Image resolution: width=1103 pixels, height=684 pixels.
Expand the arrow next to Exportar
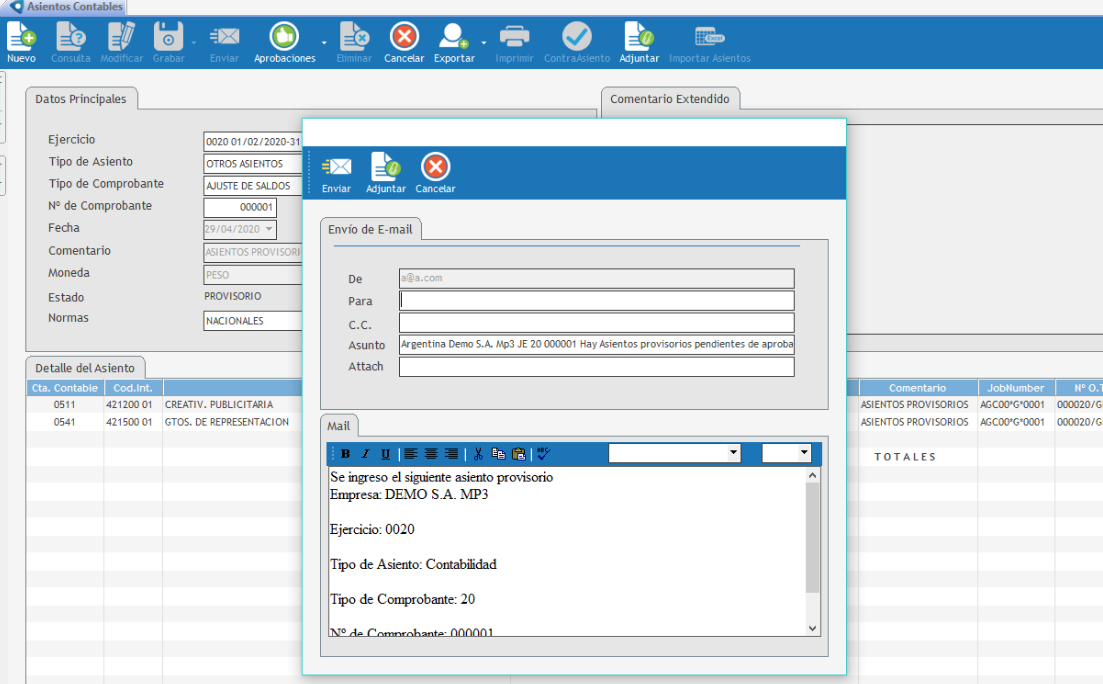pos(484,43)
